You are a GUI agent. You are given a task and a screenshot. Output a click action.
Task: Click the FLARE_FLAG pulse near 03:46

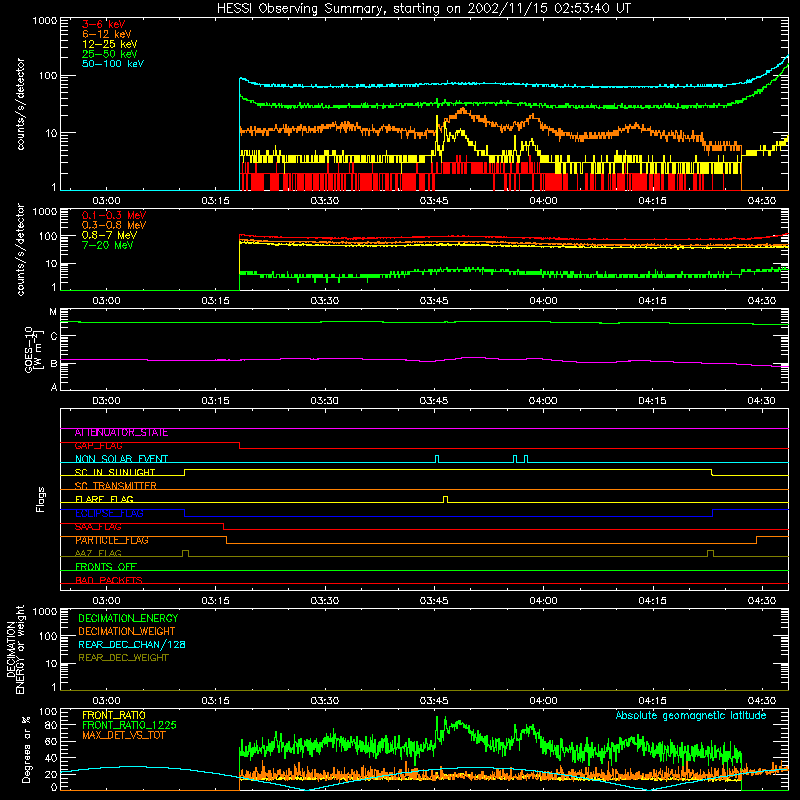click(x=445, y=499)
